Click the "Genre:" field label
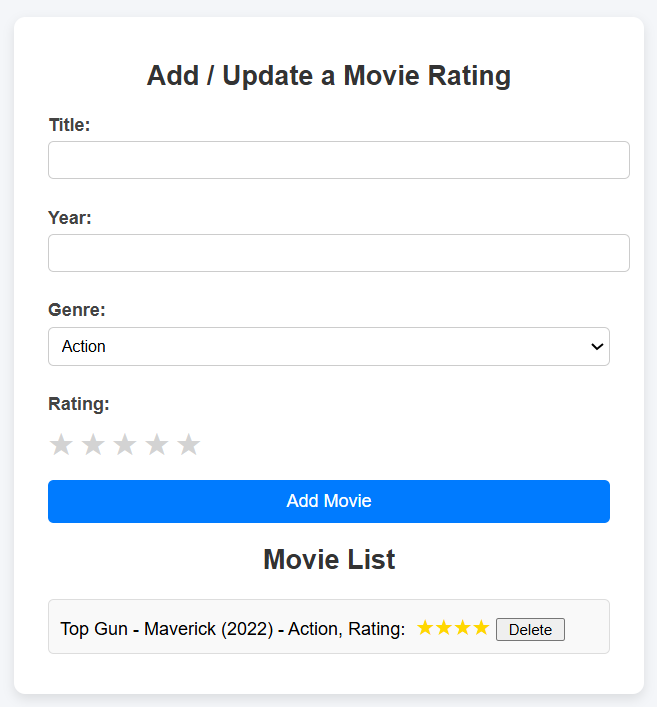The height and width of the screenshot is (707, 657). tap(77, 310)
